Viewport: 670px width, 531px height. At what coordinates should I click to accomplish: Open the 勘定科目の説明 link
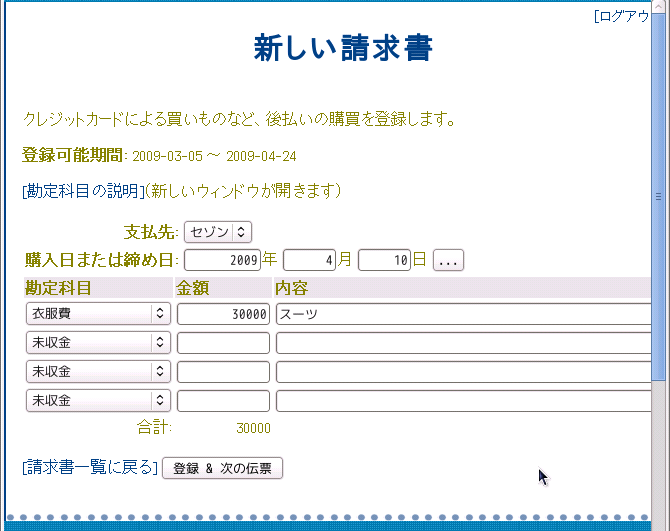click(x=83, y=191)
